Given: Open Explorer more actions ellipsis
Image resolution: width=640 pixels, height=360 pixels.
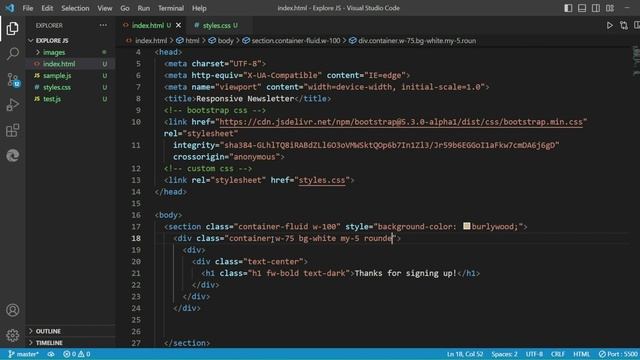Looking at the screenshot, I should coord(103,25).
